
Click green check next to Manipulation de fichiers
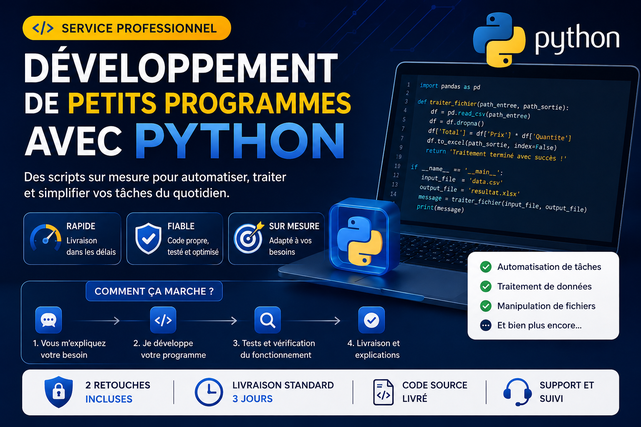(486, 306)
